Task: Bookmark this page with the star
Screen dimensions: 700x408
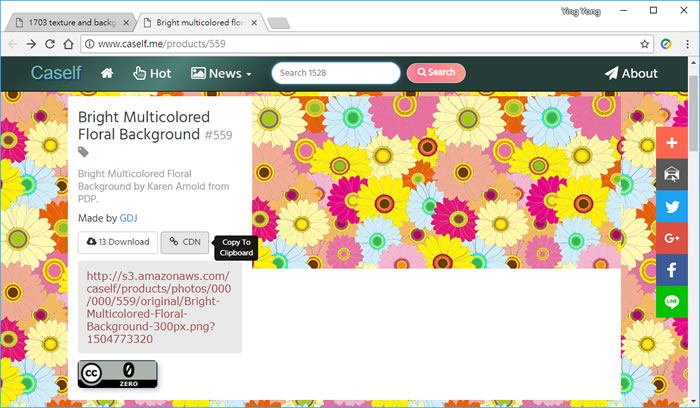Action: [x=644, y=44]
